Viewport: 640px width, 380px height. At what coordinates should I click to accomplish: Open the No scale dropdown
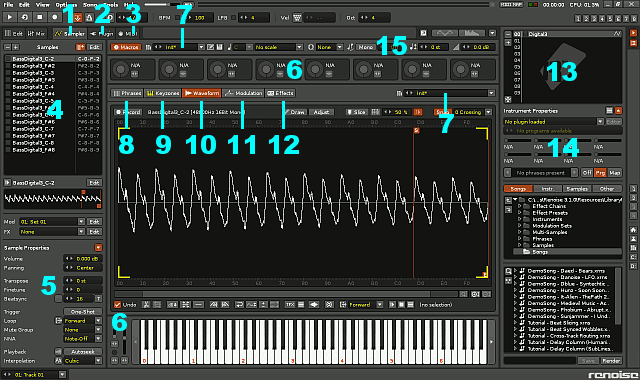(279, 47)
